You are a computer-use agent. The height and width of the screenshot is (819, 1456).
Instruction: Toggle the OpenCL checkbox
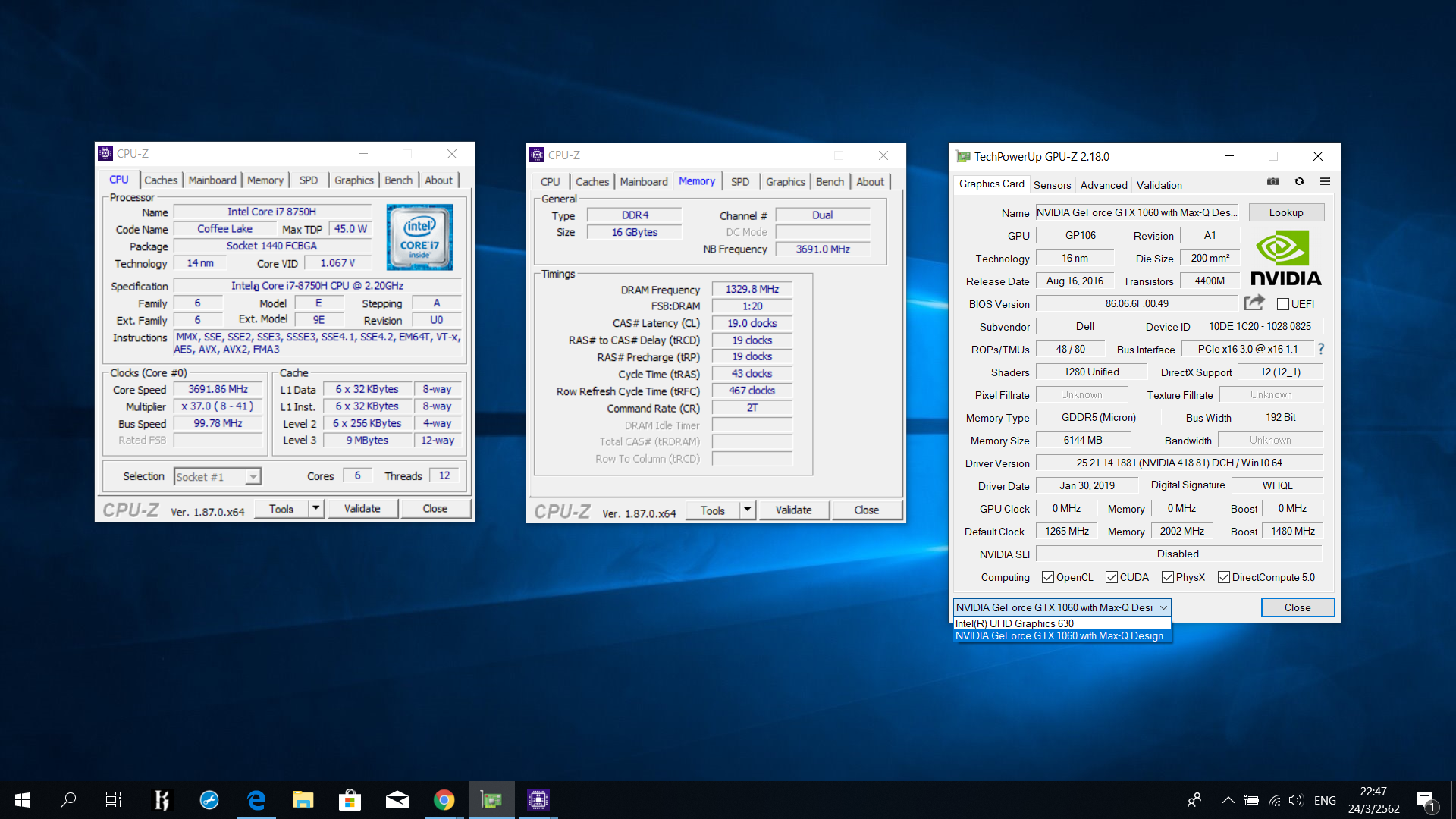click(x=1048, y=577)
